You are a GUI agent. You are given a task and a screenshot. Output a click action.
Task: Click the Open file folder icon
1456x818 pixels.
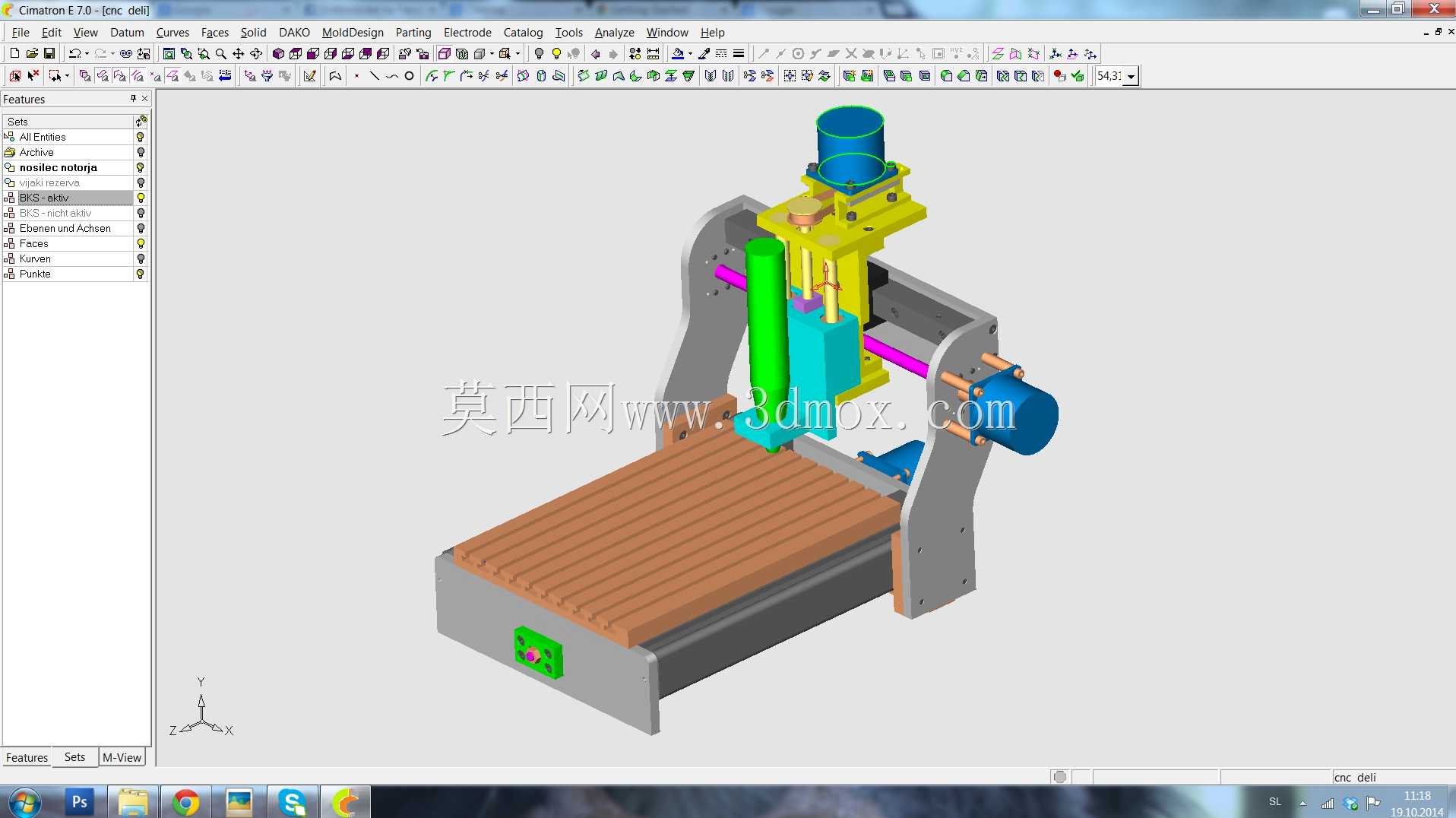point(32,53)
